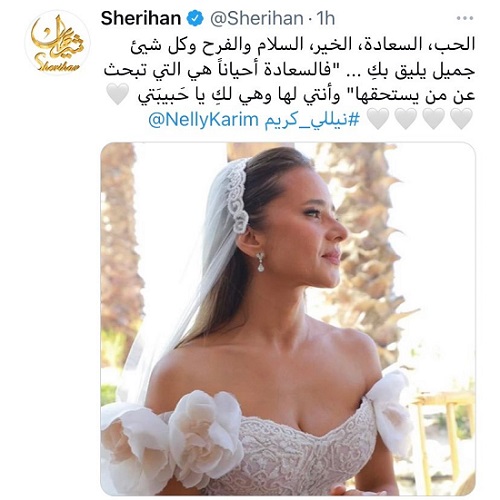
Task: Click the bride's drop earring in the photo
Action: [260, 261]
